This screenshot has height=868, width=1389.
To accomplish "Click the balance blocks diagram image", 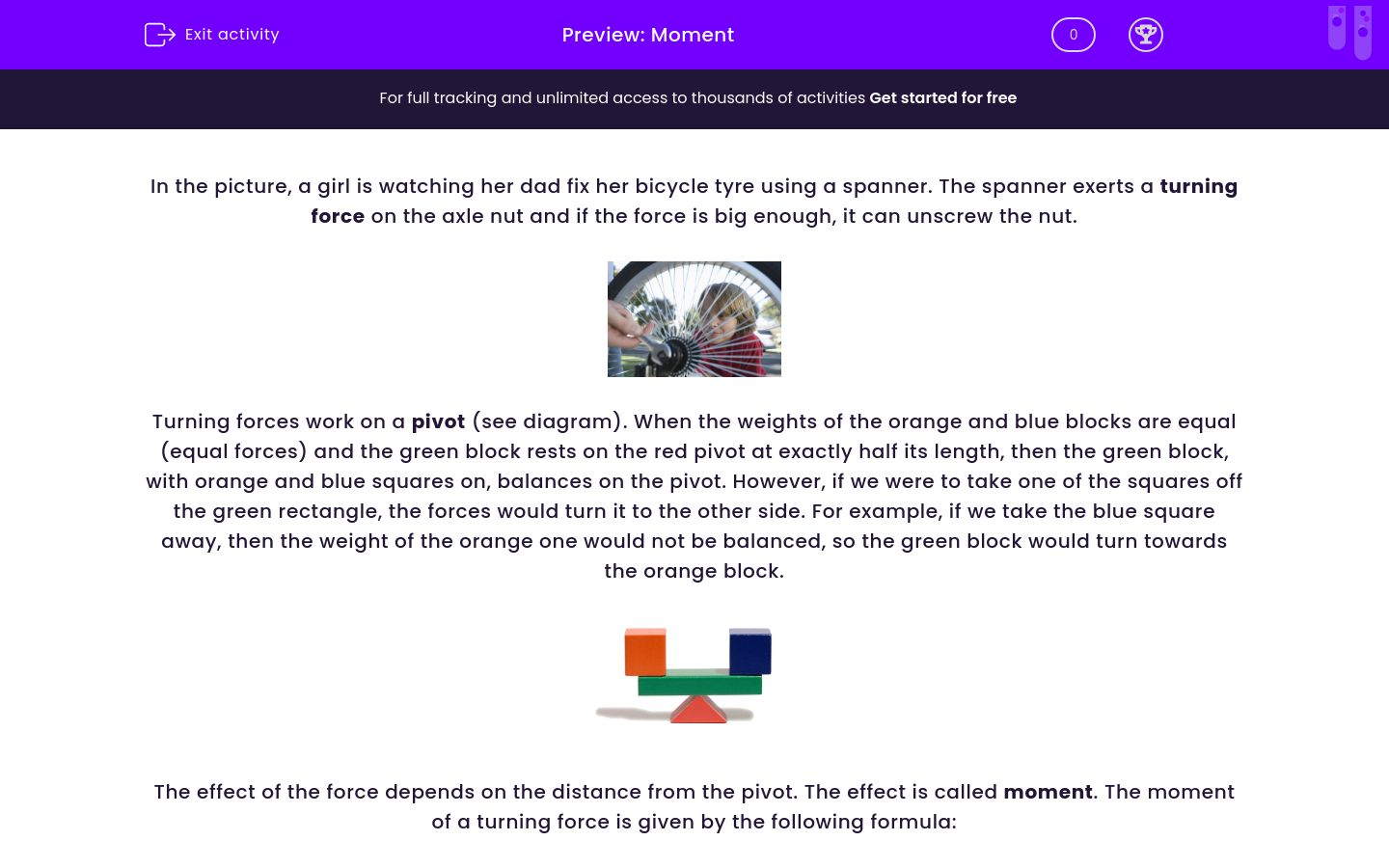I will (x=694, y=673).
